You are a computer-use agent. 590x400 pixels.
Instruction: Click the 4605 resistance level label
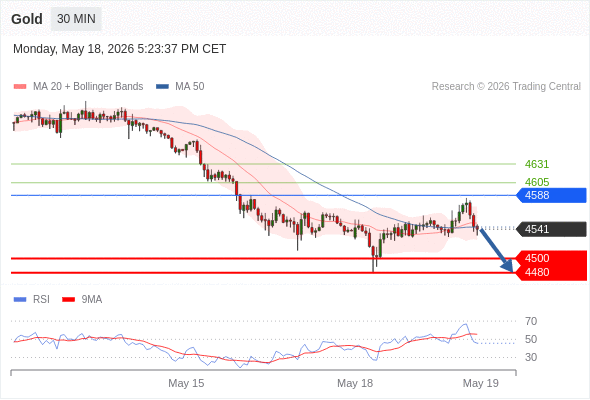[x=537, y=183]
